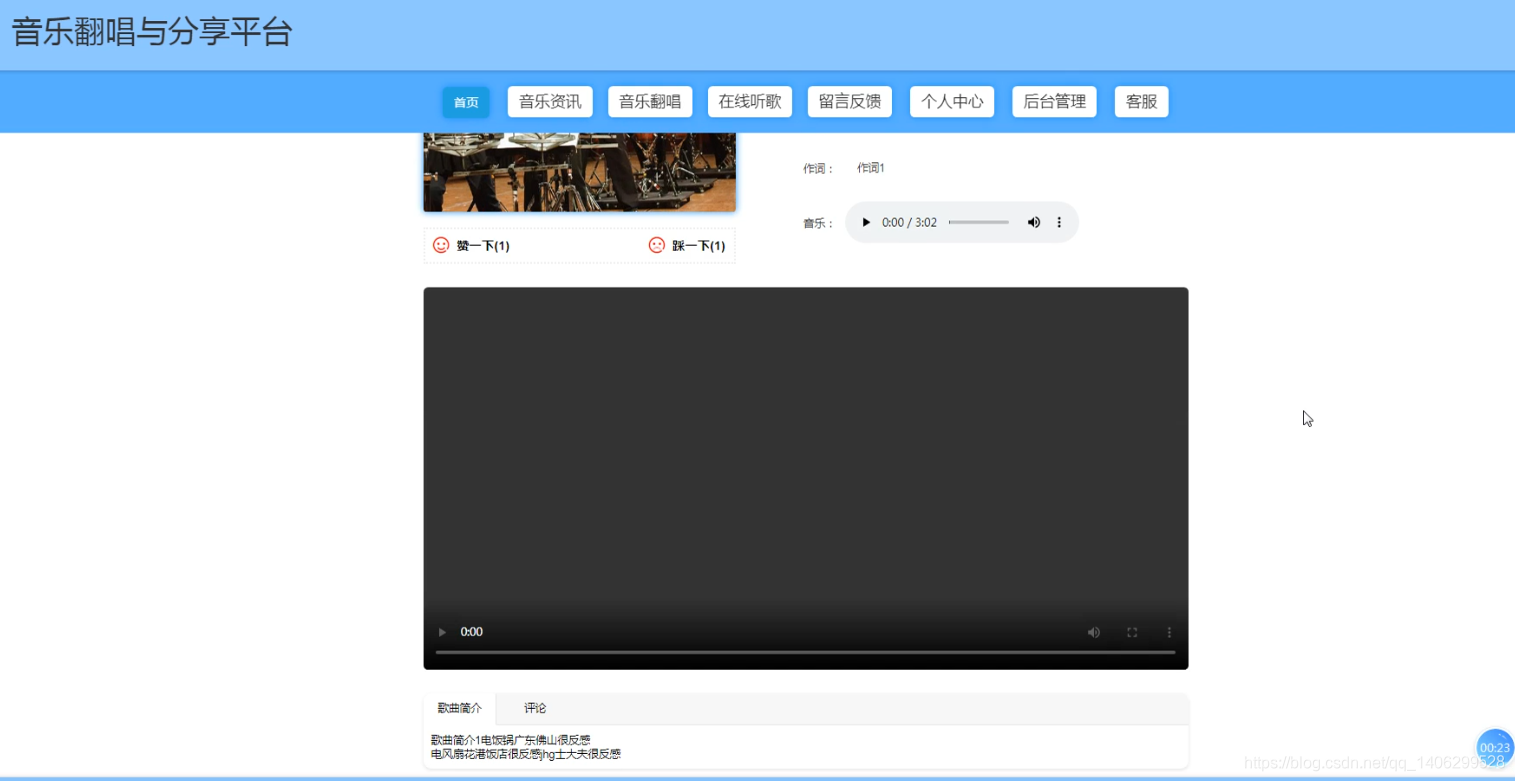Open the 个人中心 navigation item

coord(952,102)
